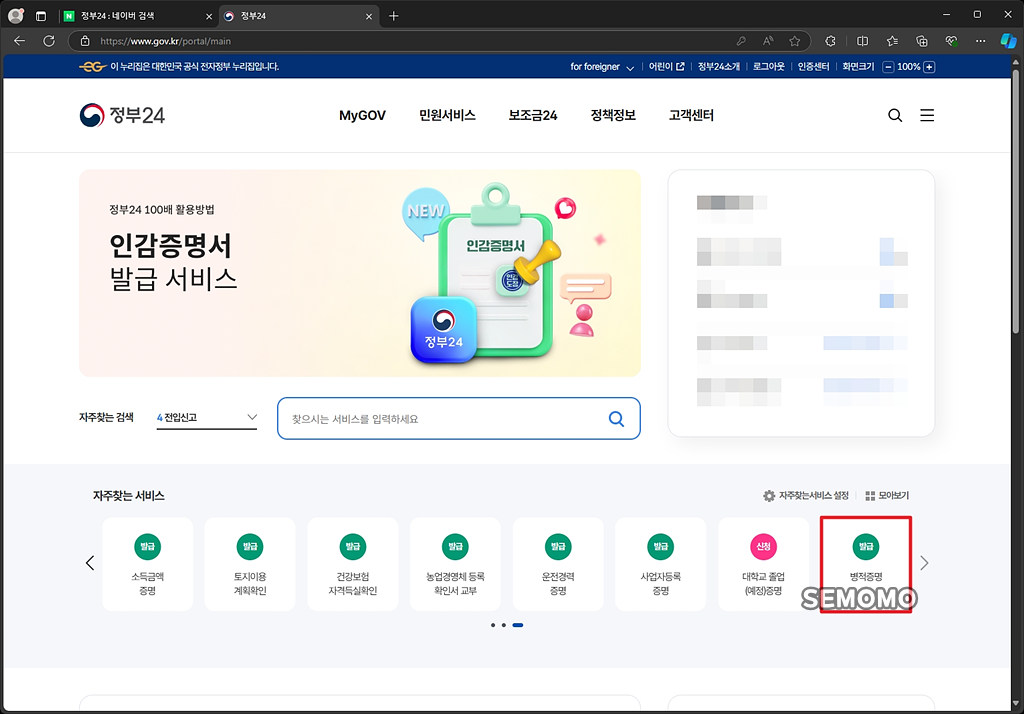
Task: Open 보조금24 menu
Action: (x=533, y=116)
